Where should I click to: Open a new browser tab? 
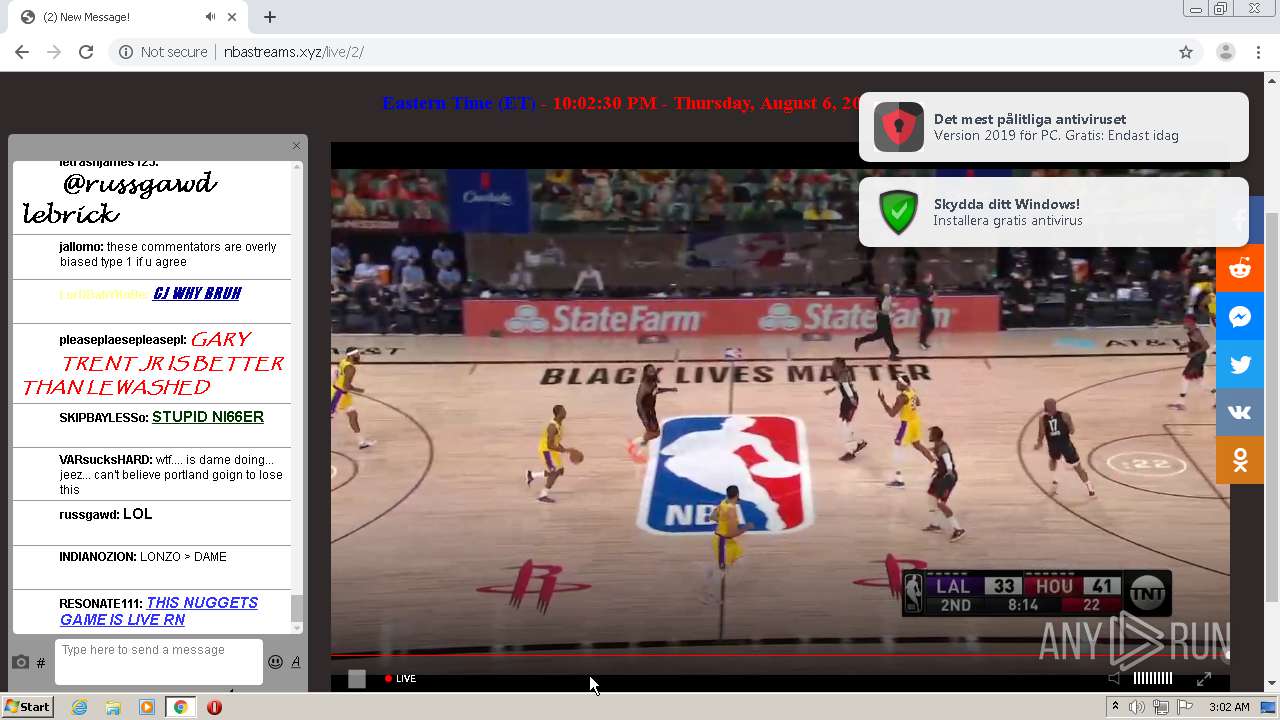pyautogui.click(x=270, y=17)
